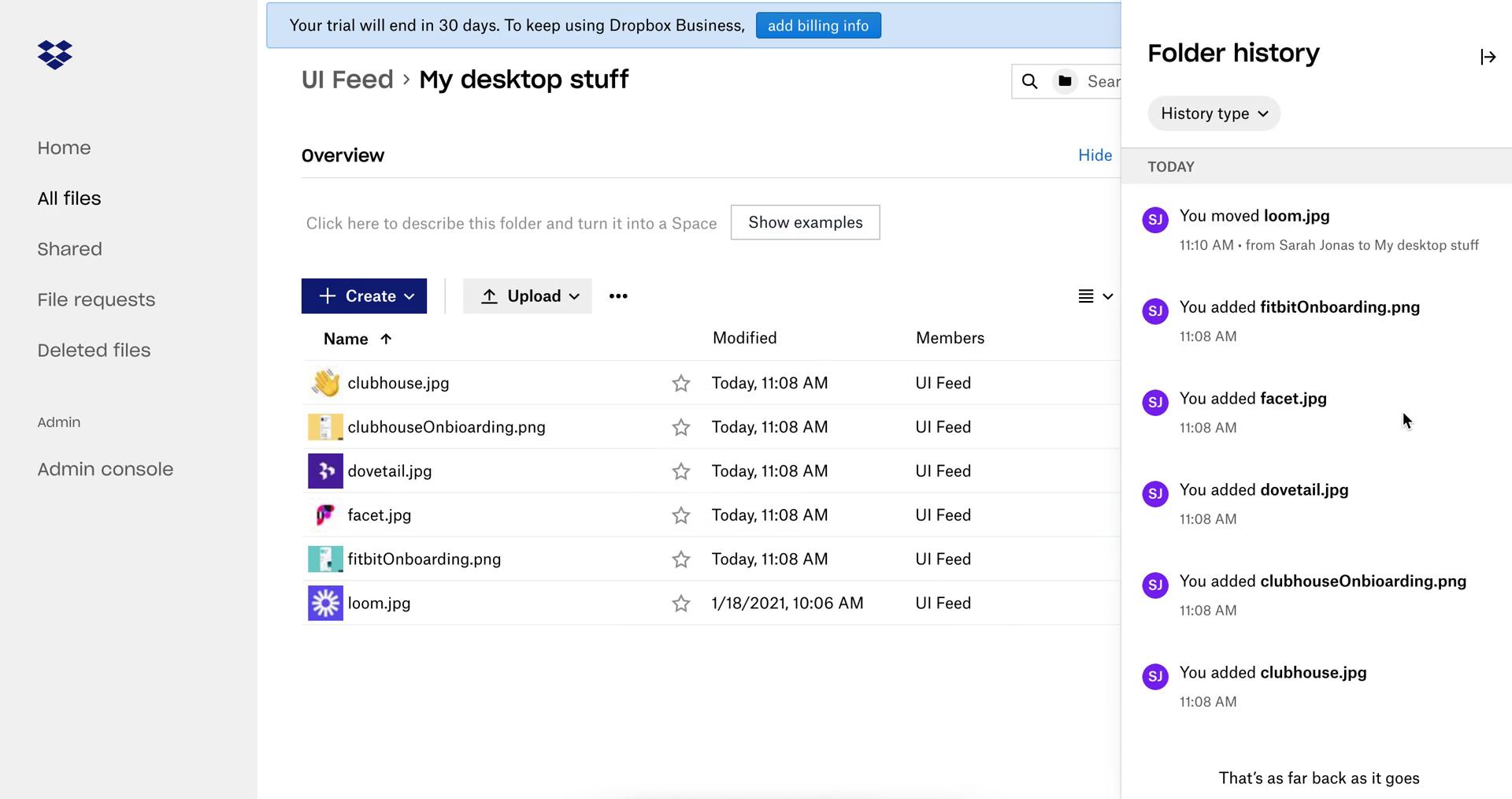This screenshot has width=1512, height=799.
Task: Sort by the Name column header
Action: (358, 339)
